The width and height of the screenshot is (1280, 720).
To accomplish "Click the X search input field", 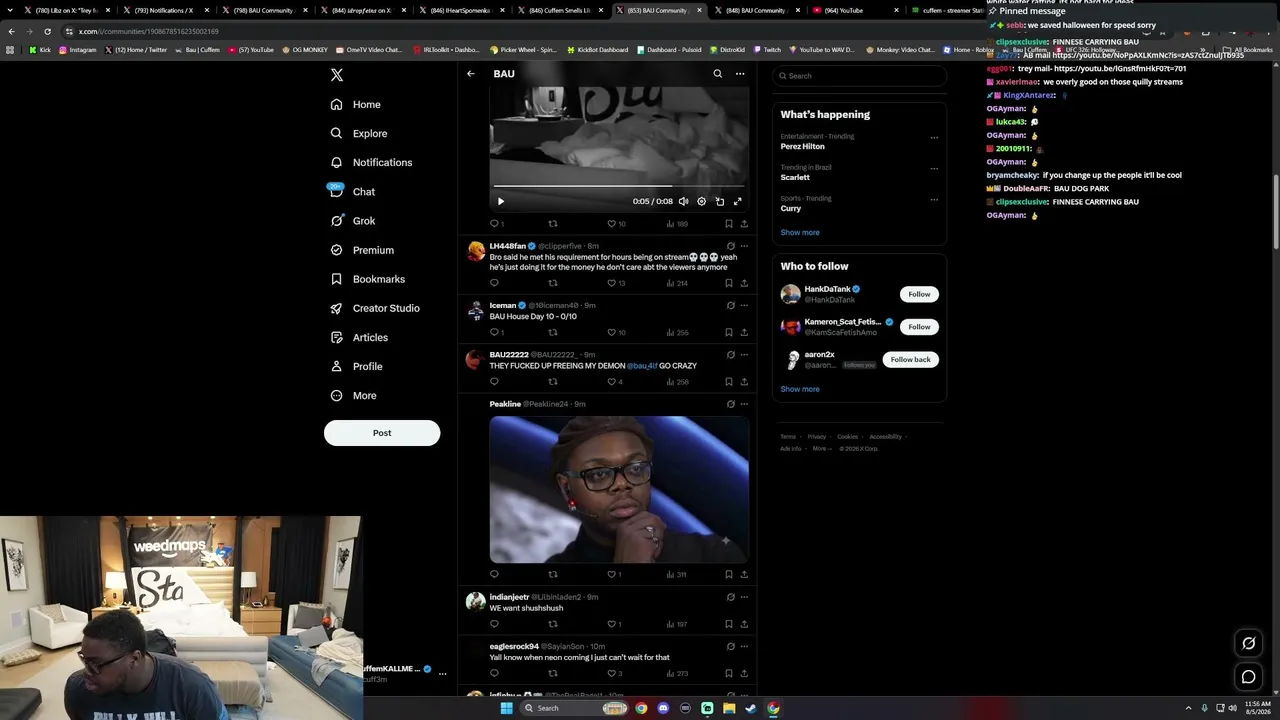I will (x=859, y=76).
